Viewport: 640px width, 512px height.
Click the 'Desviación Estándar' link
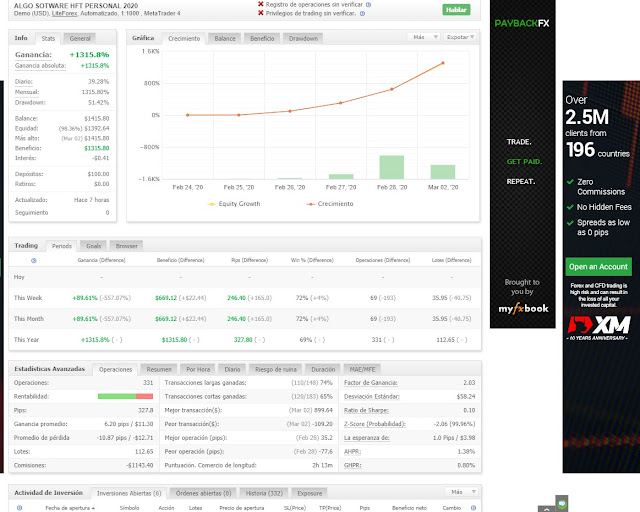click(372, 396)
